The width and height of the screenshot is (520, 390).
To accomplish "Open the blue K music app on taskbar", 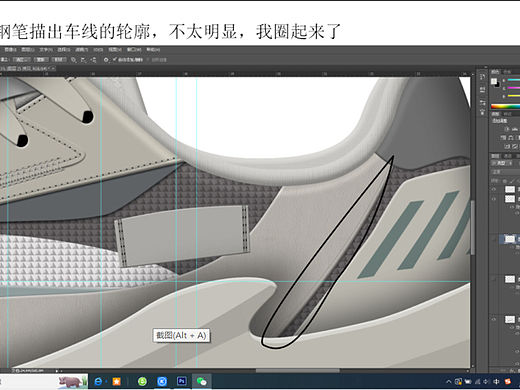I will [162, 381].
